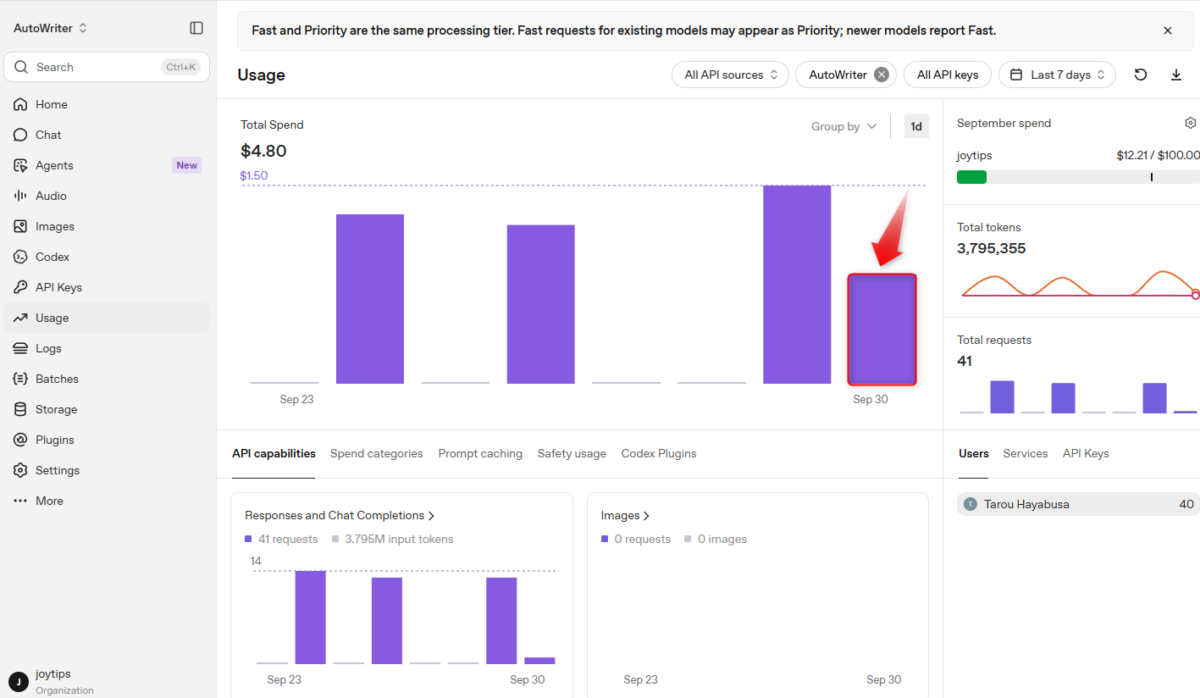Change the Last 7 days date range
The width and height of the screenshot is (1200, 698).
[1057, 75]
